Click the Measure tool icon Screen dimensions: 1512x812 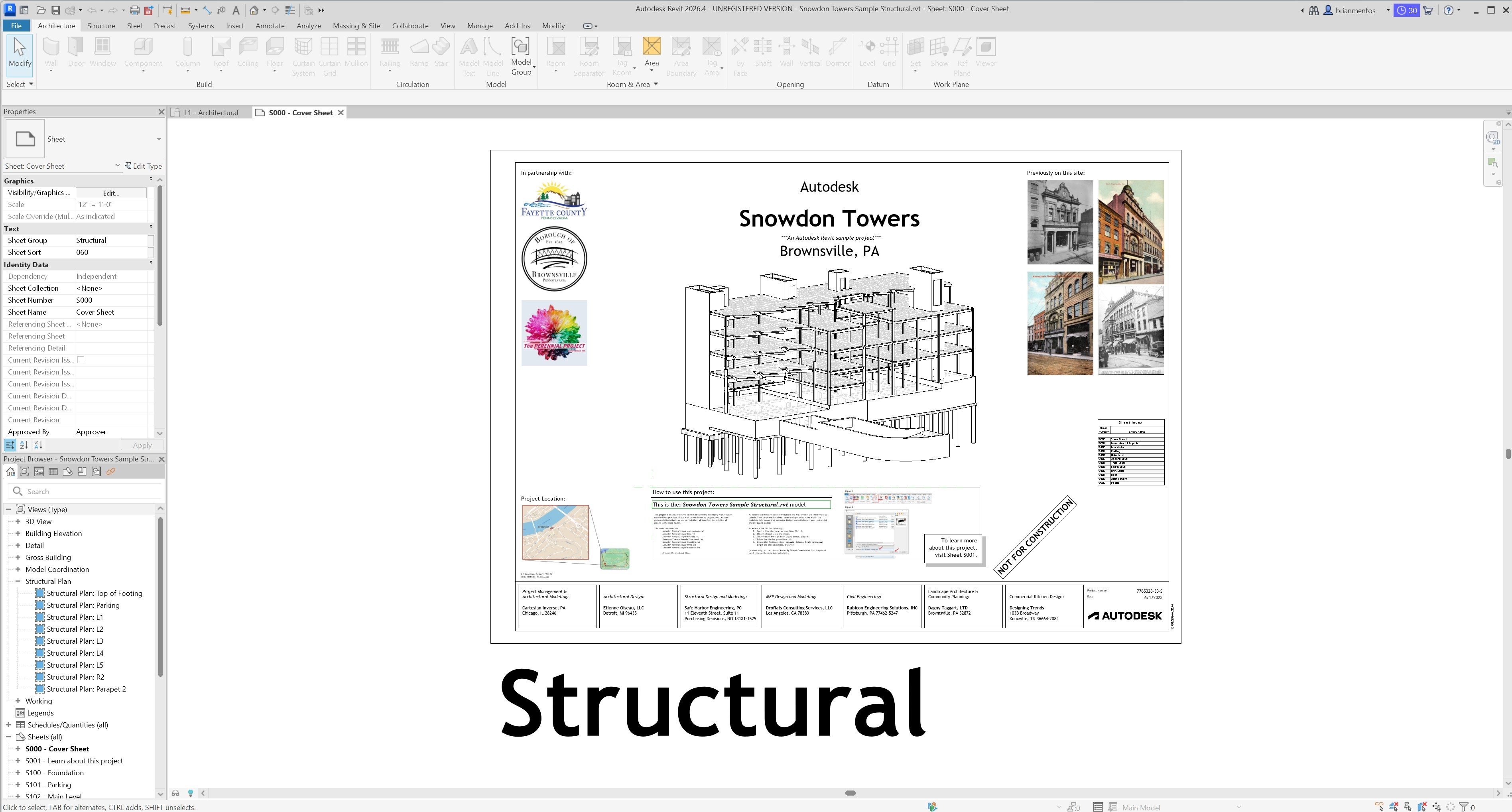tap(185, 10)
